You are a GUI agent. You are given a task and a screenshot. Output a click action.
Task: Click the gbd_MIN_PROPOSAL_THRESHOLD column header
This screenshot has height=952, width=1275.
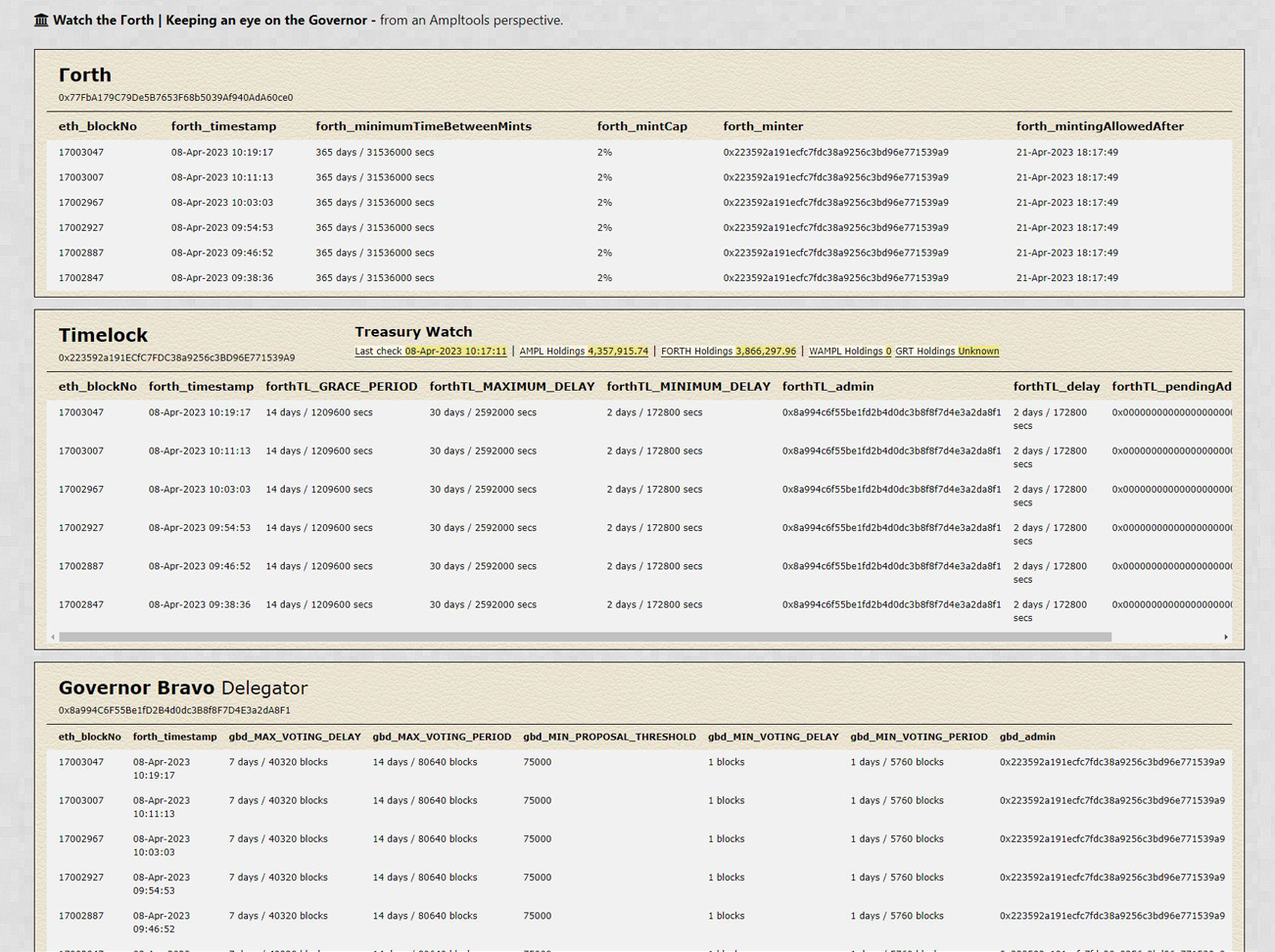(x=609, y=738)
